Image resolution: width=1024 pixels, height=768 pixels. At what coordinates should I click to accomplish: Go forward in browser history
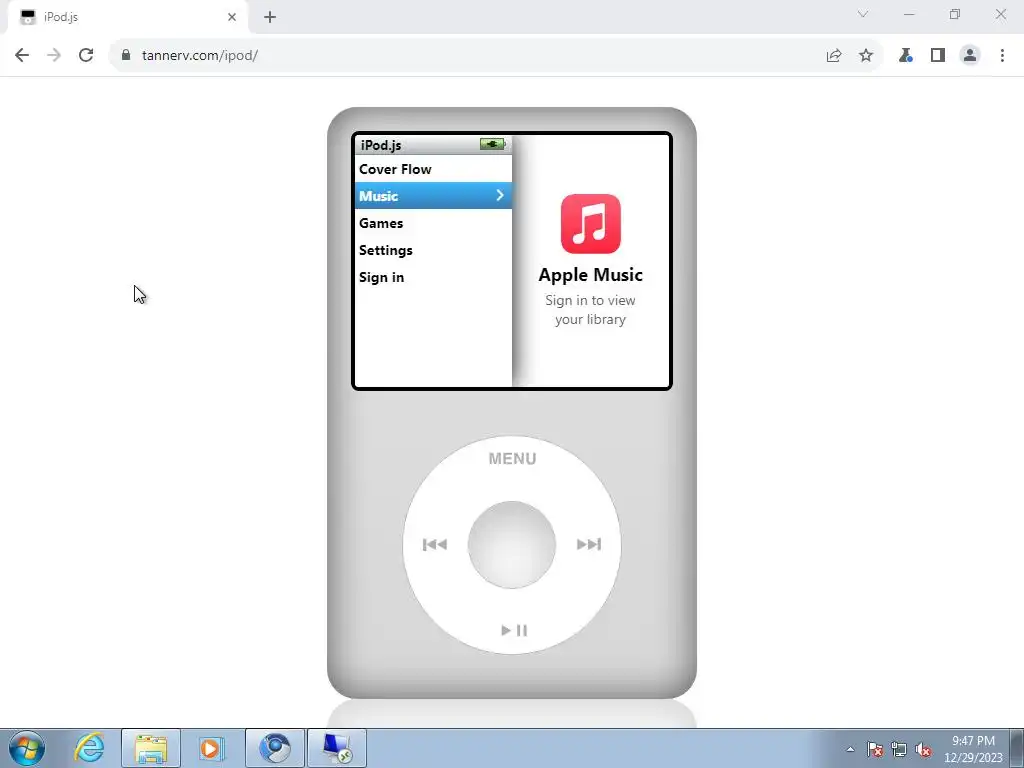(54, 56)
